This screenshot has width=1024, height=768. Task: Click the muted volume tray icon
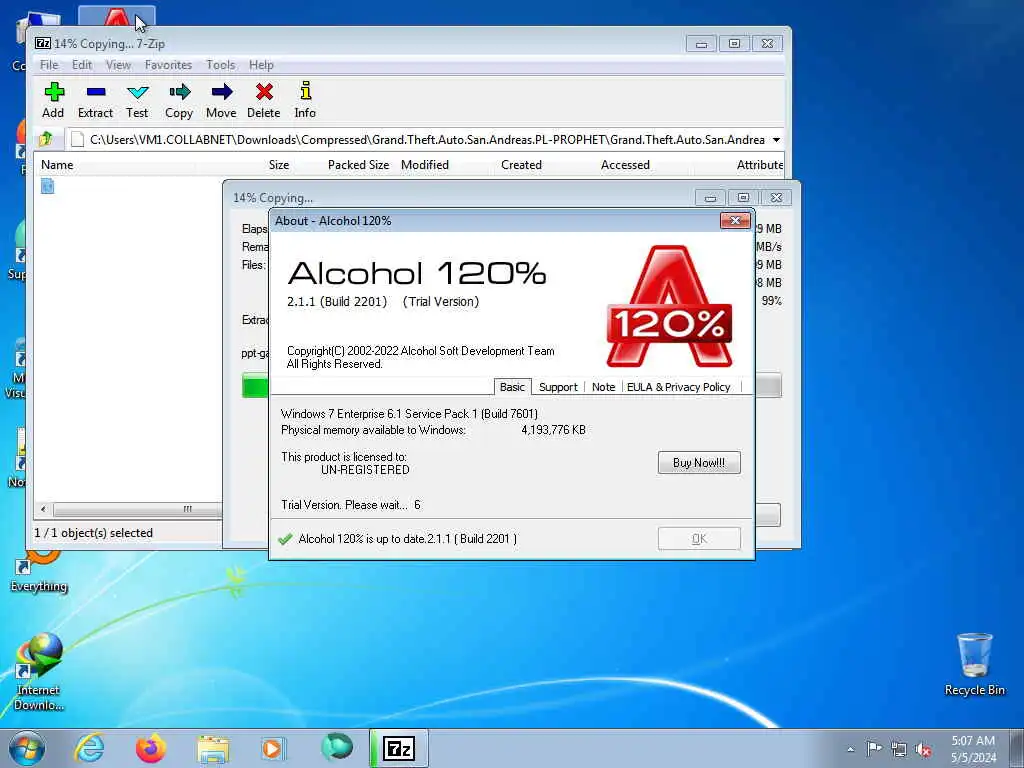coord(923,749)
